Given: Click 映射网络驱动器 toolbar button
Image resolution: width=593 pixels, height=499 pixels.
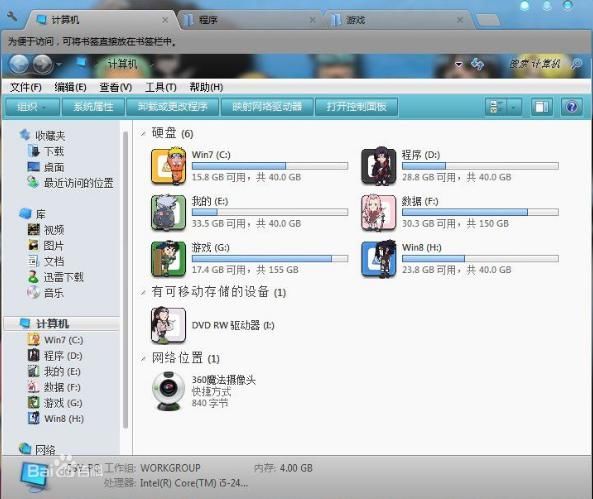Looking at the screenshot, I should point(267,107).
